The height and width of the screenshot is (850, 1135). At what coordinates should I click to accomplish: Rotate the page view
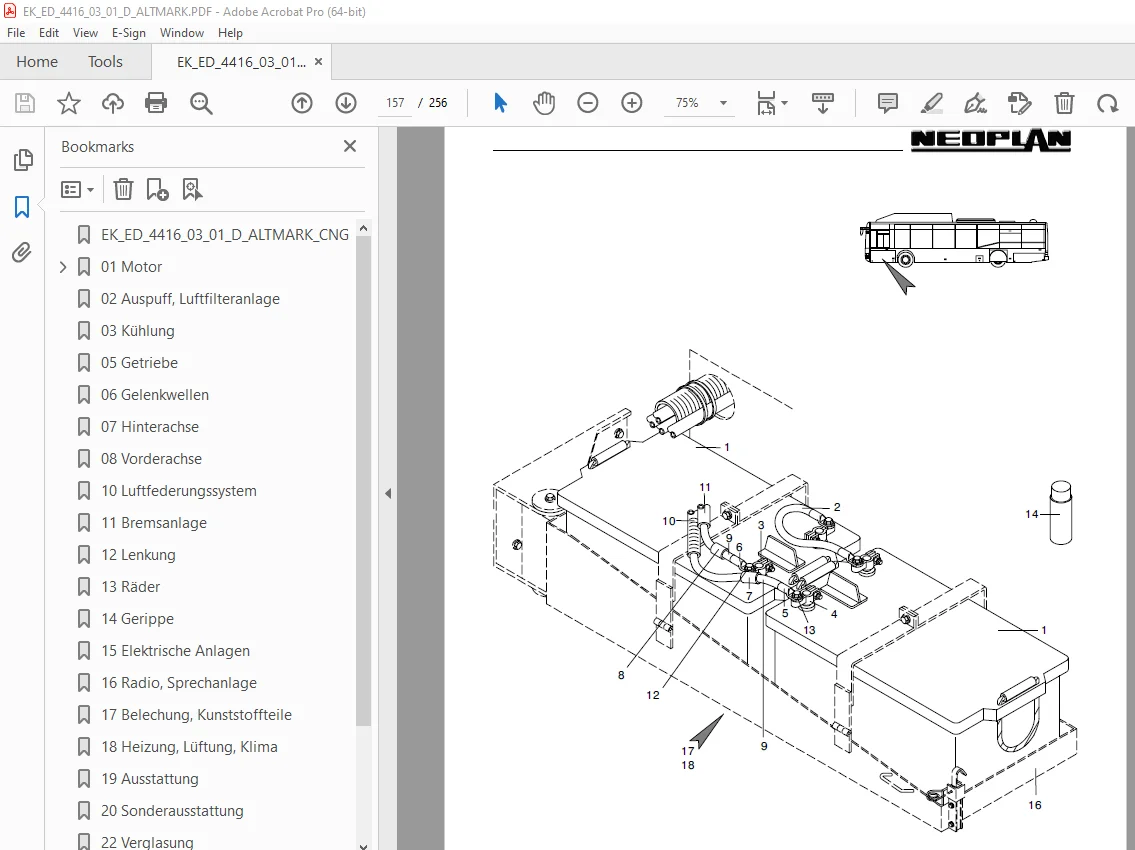tap(1107, 103)
